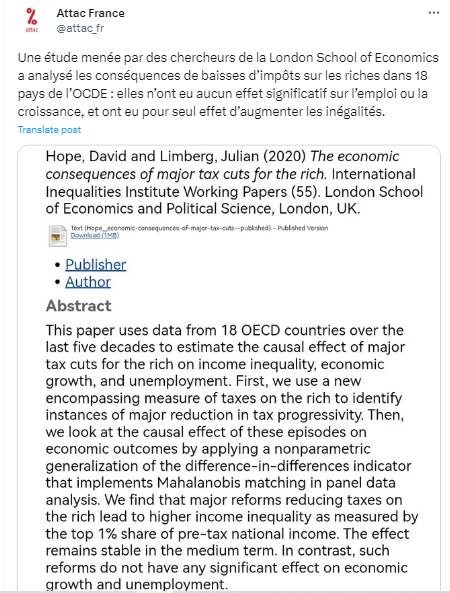Viewport: 450px width, 593px height.
Task: Open the @attac_fr handle link
Action: 80,28
